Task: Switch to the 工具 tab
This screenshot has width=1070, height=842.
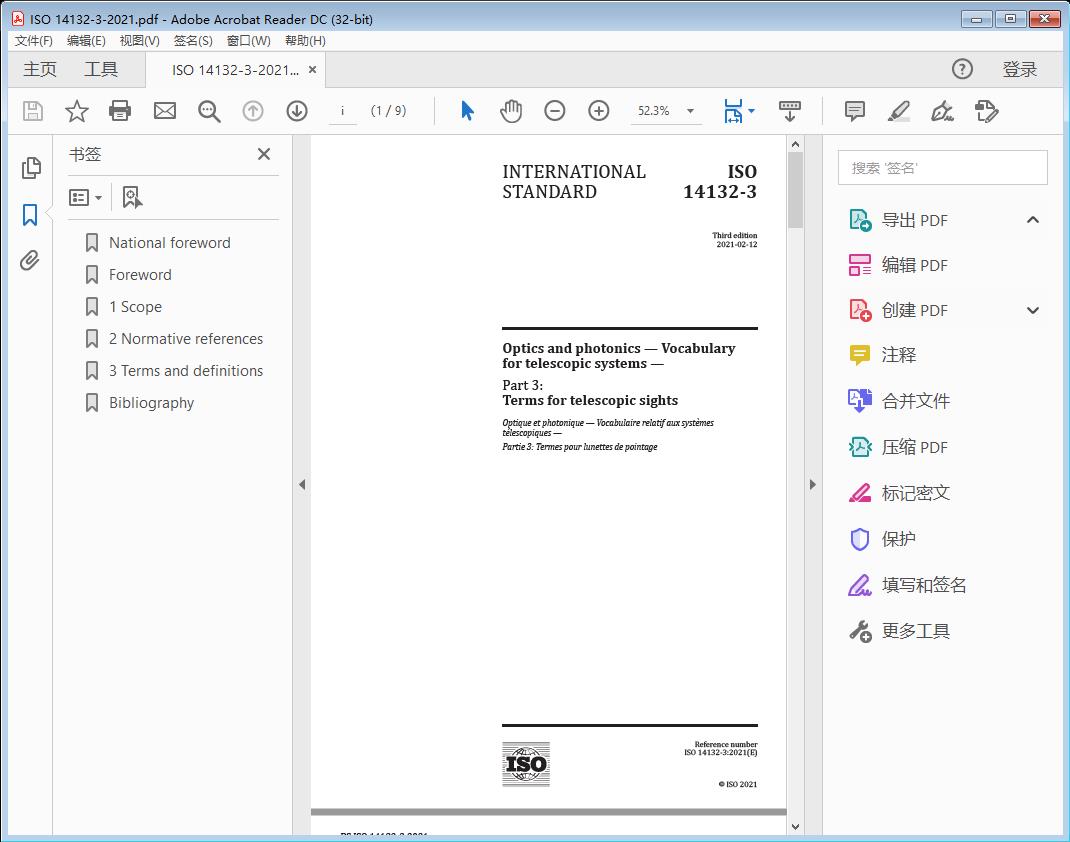Action: [101, 69]
